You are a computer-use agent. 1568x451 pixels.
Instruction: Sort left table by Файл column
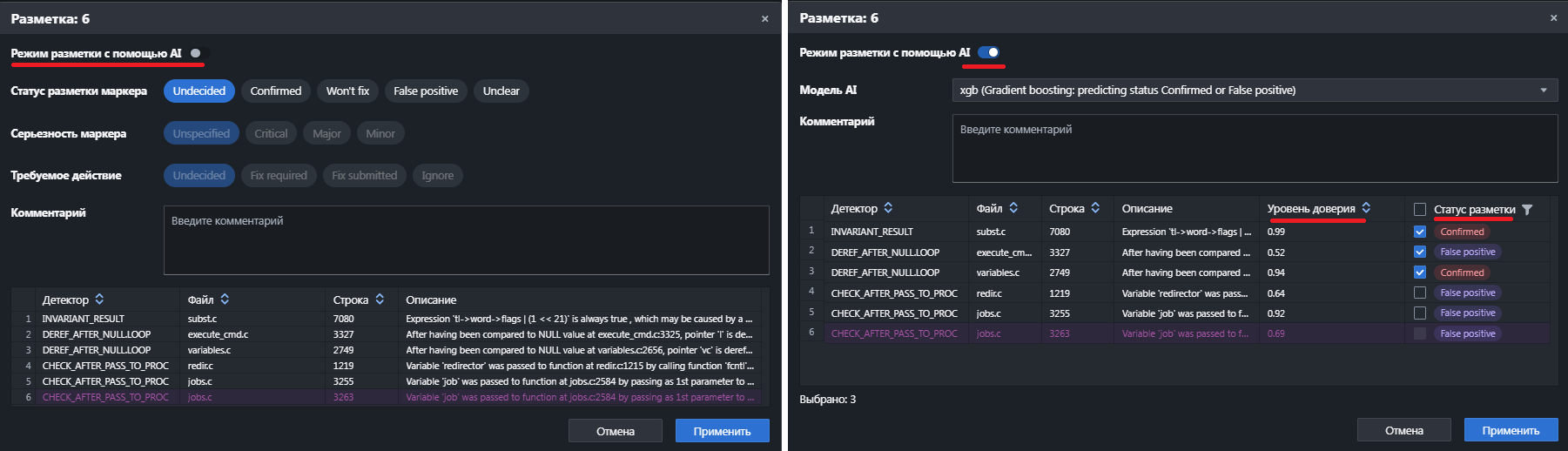click(225, 300)
